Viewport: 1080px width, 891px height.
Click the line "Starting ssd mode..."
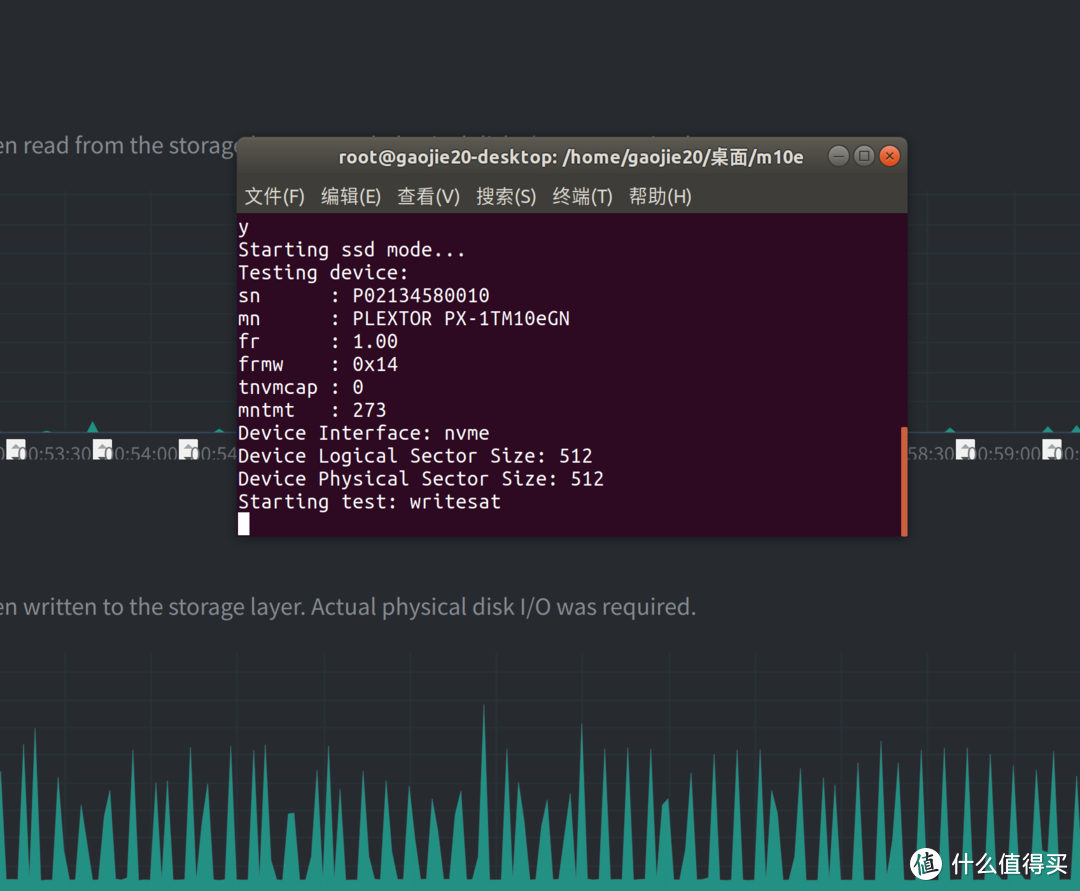coord(351,250)
